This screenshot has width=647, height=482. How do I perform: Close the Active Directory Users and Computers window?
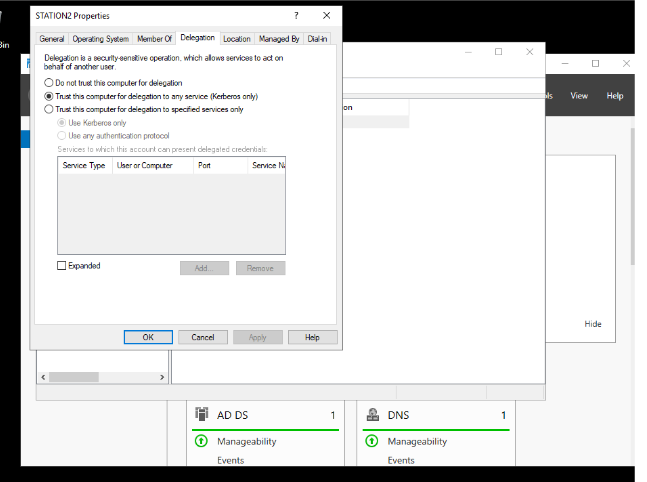530,52
